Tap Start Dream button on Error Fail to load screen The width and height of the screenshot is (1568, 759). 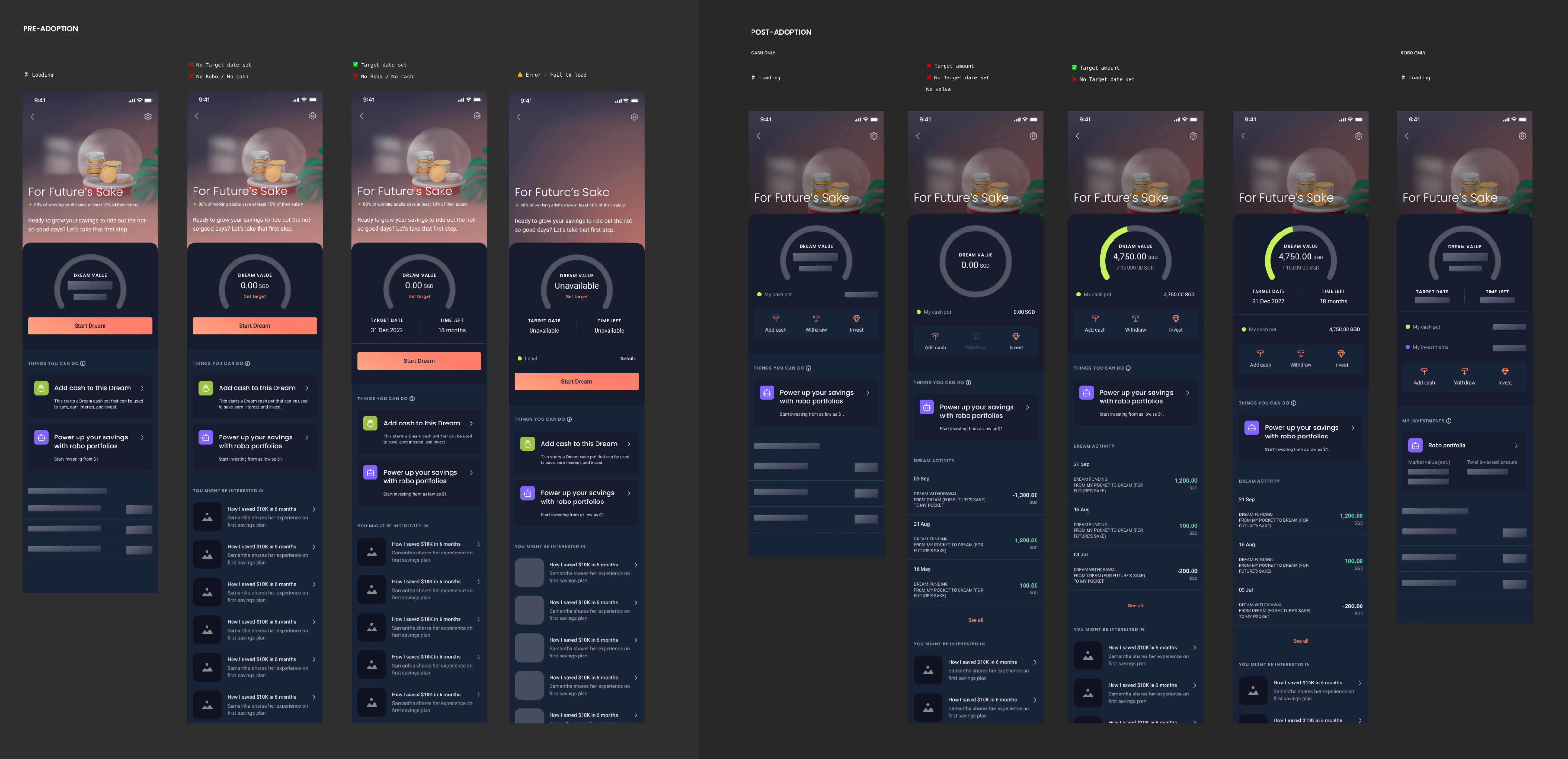click(x=577, y=382)
